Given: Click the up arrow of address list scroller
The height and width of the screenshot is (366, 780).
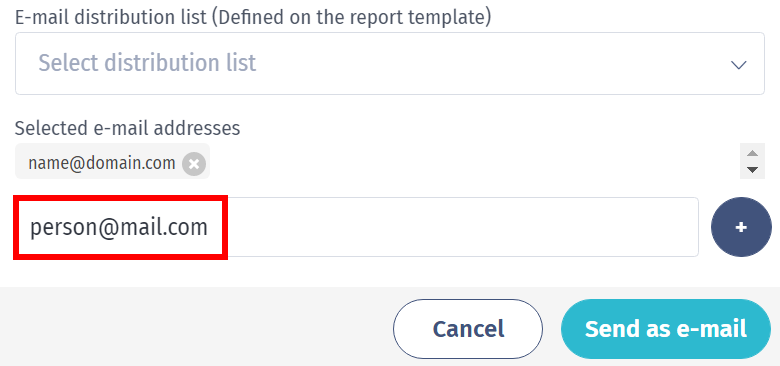Looking at the screenshot, I should (753, 153).
